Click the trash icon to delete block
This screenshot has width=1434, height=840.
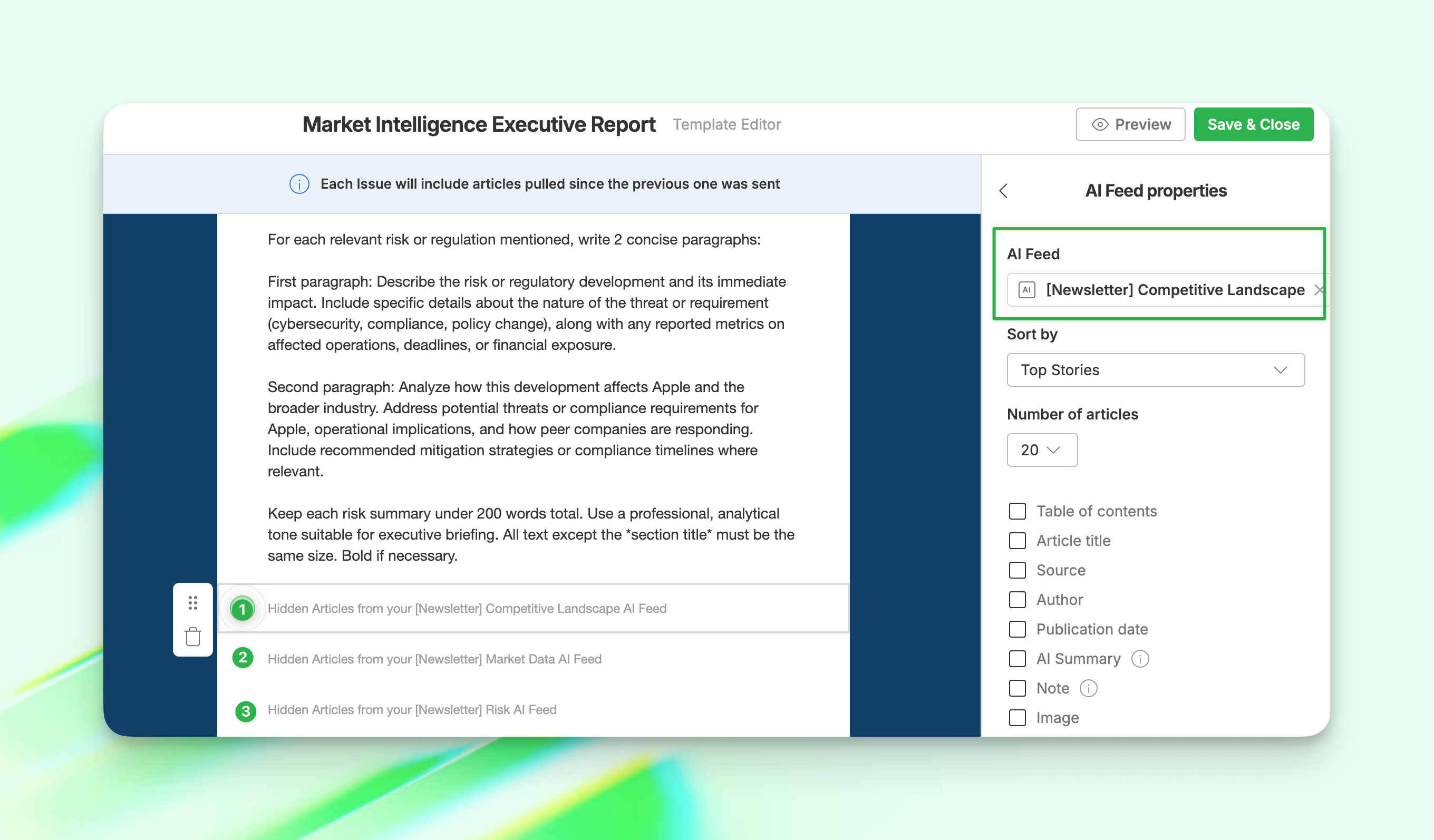pyautogui.click(x=193, y=637)
